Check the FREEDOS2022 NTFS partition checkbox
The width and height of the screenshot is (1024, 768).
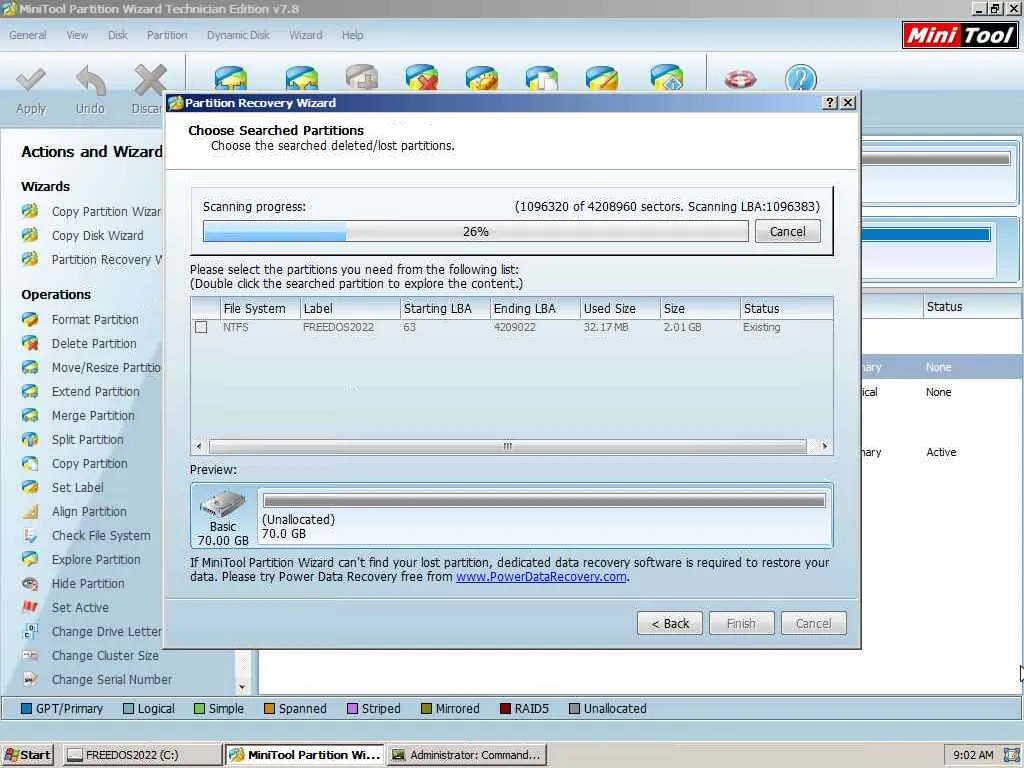click(x=201, y=327)
